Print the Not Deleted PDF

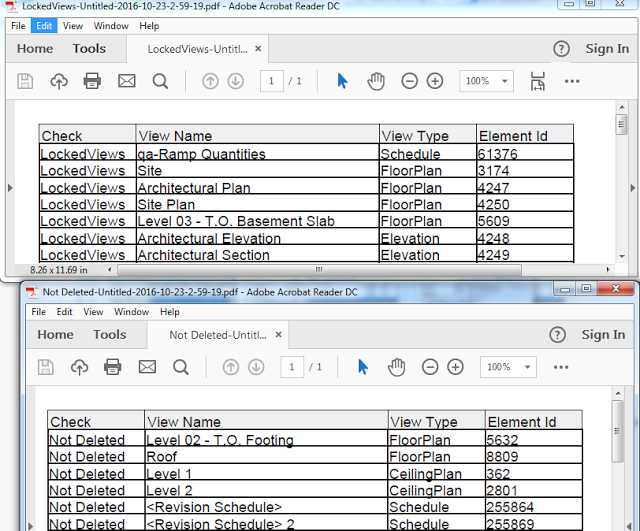pos(113,367)
